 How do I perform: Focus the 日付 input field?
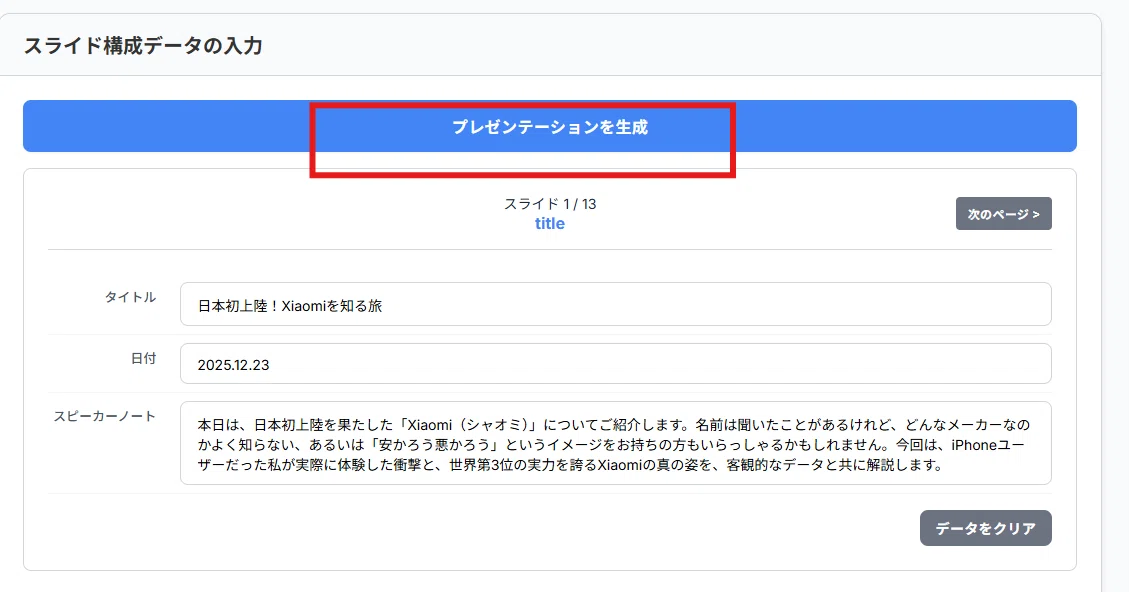pos(616,364)
